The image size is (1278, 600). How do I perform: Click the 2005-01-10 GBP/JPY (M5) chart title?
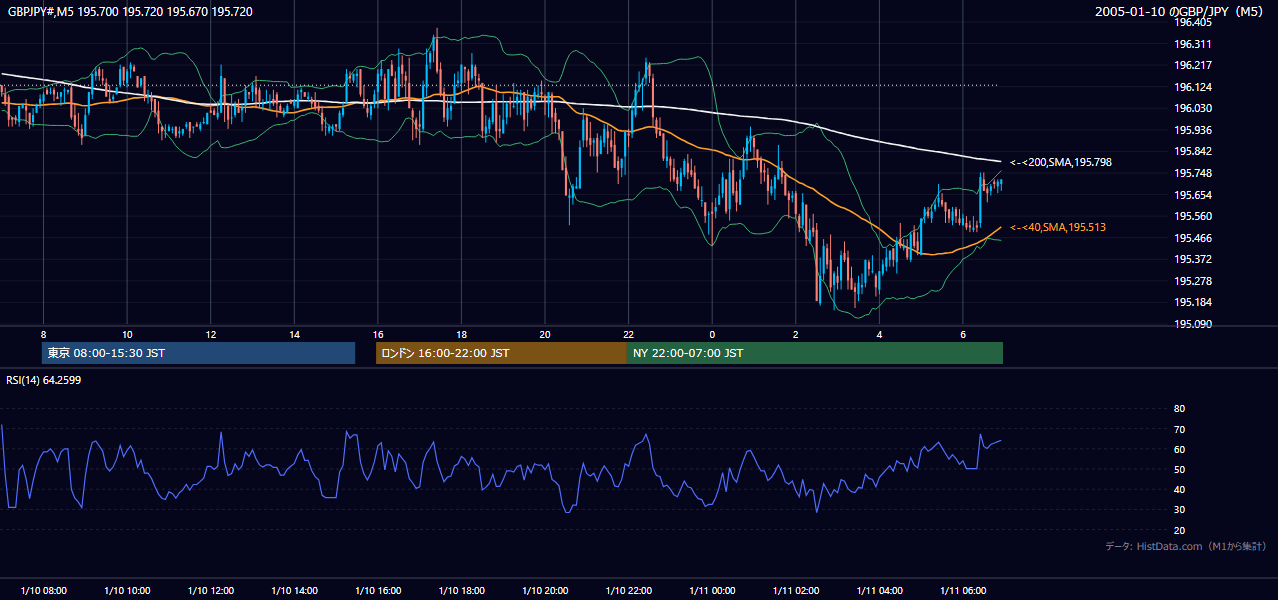tap(1181, 11)
